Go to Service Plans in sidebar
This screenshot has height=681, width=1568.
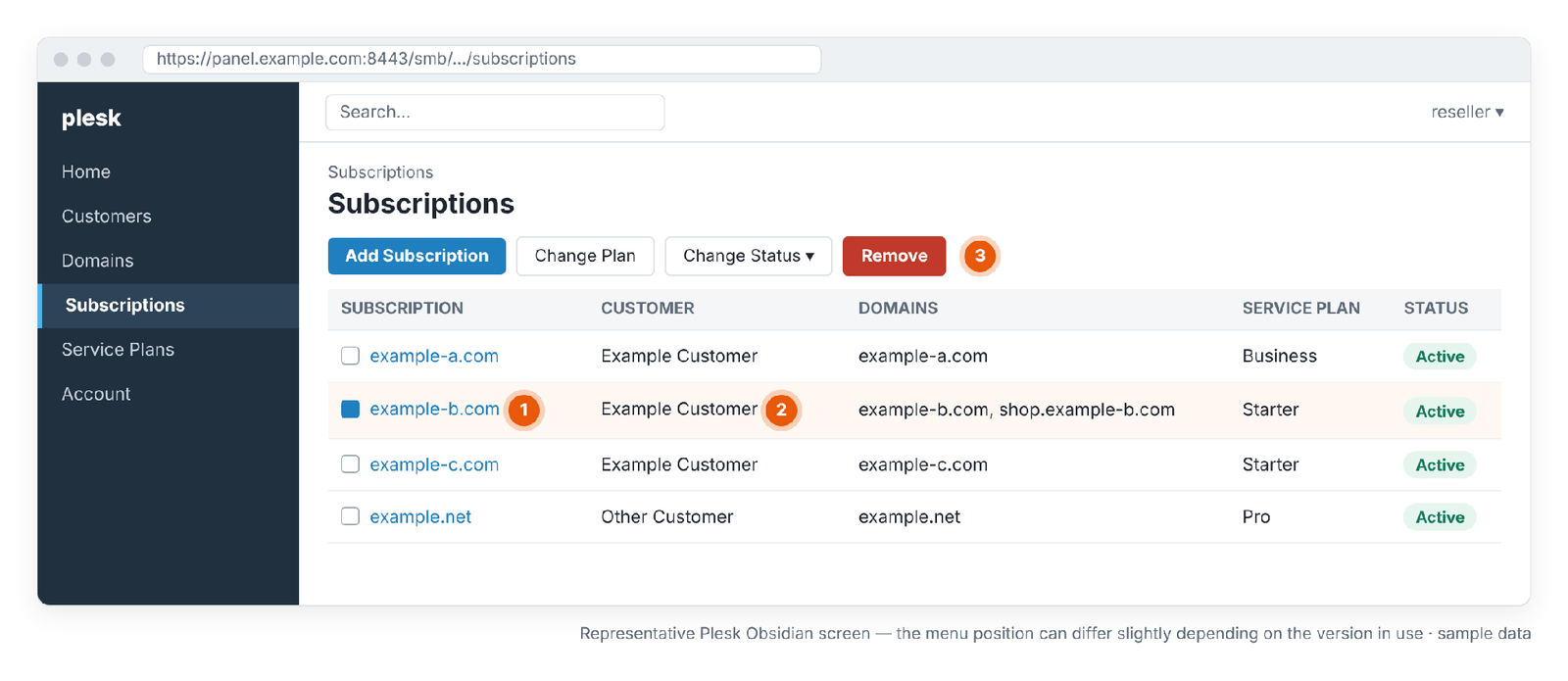[118, 350]
